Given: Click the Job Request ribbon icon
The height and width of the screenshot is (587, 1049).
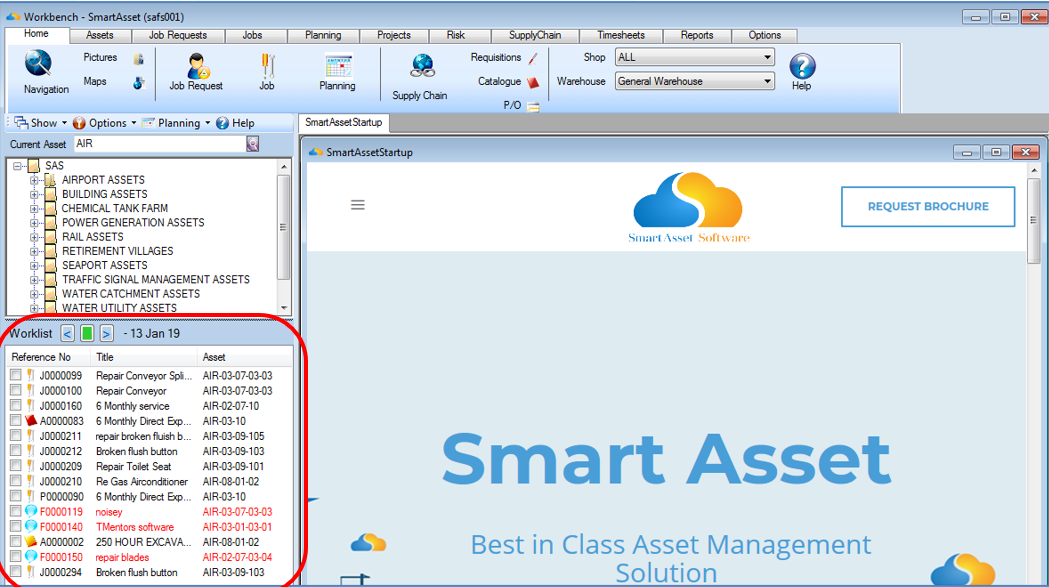Looking at the screenshot, I should pos(196,66).
